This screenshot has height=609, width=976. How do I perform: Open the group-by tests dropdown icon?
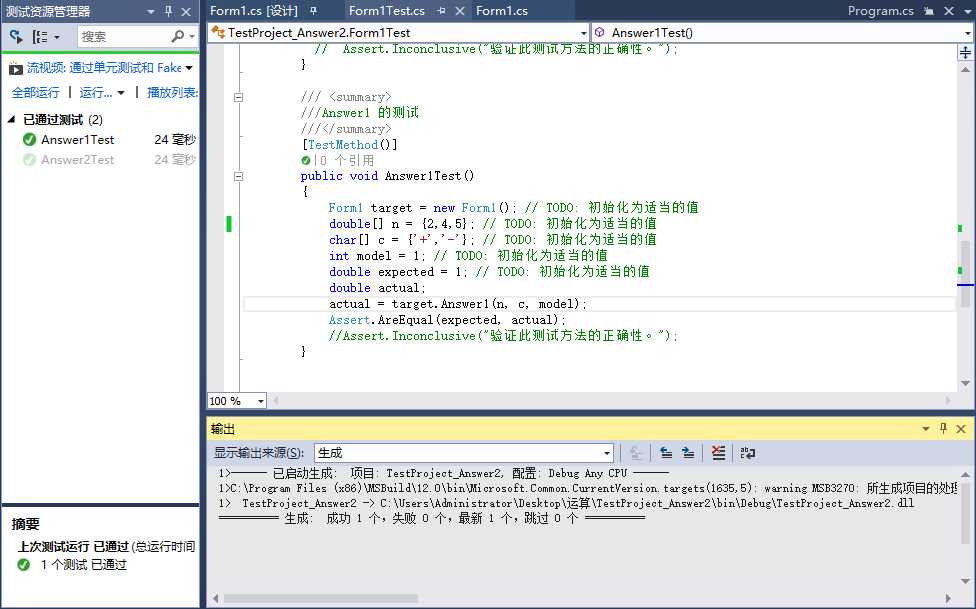click(45, 37)
